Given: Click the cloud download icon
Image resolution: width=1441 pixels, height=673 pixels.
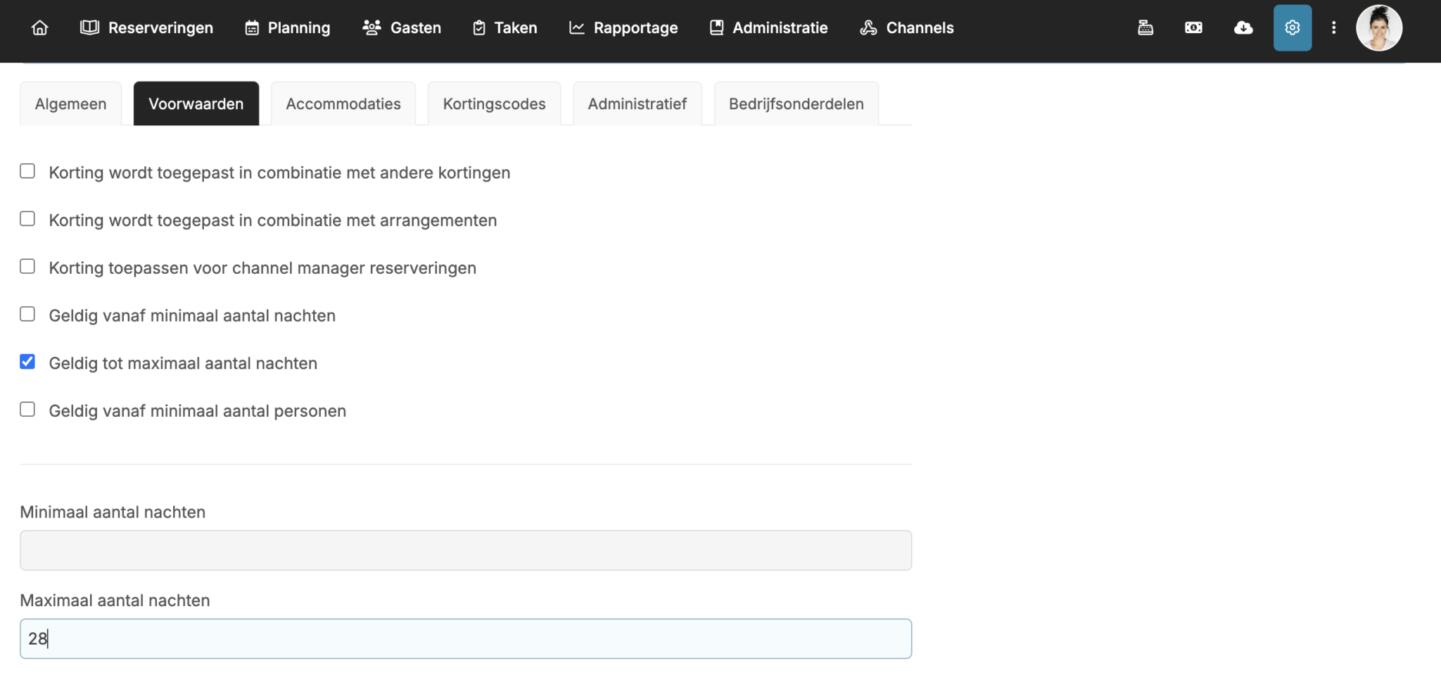Looking at the screenshot, I should click(1243, 28).
